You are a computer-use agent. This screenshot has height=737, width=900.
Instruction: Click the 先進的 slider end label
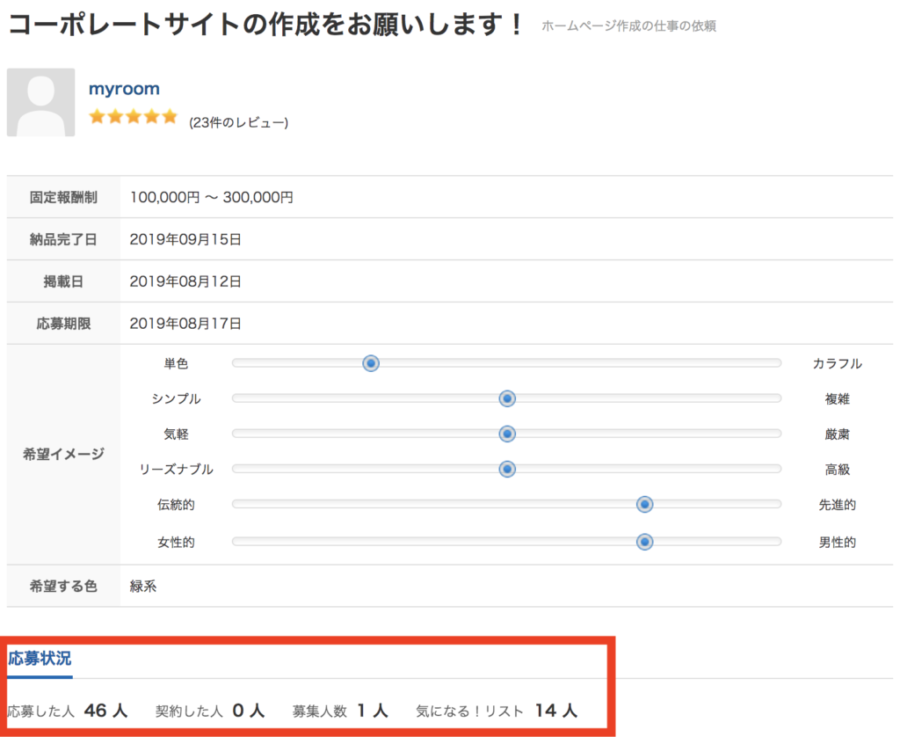point(837,505)
